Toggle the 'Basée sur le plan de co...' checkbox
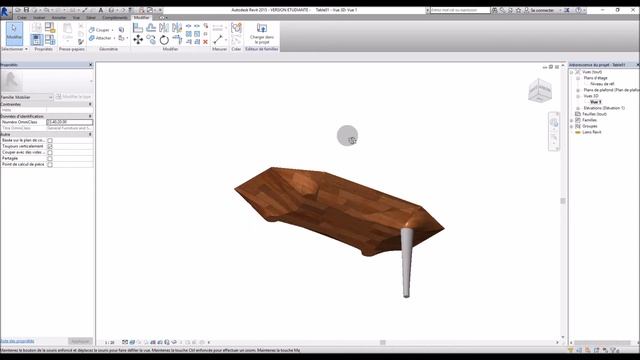This screenshot has width=640, height=360. point(50,140)
